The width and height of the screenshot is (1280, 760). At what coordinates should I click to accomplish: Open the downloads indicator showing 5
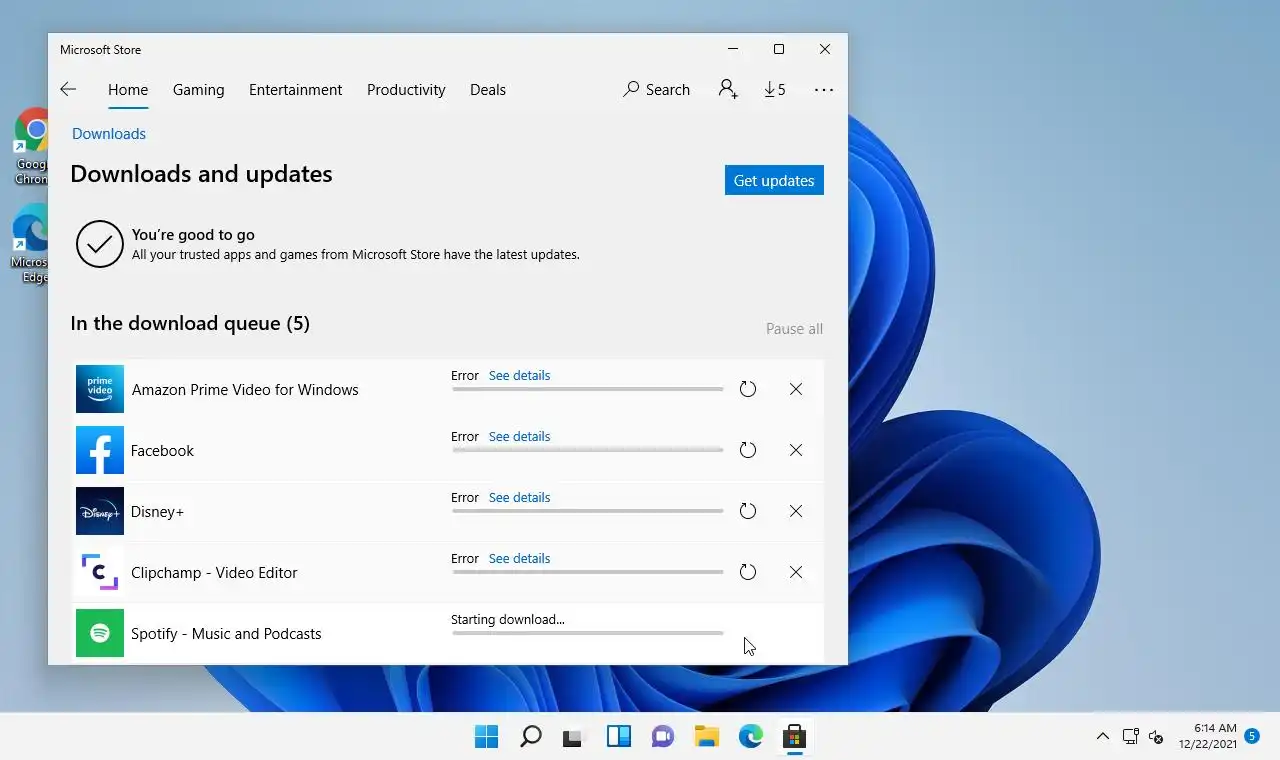775,89
